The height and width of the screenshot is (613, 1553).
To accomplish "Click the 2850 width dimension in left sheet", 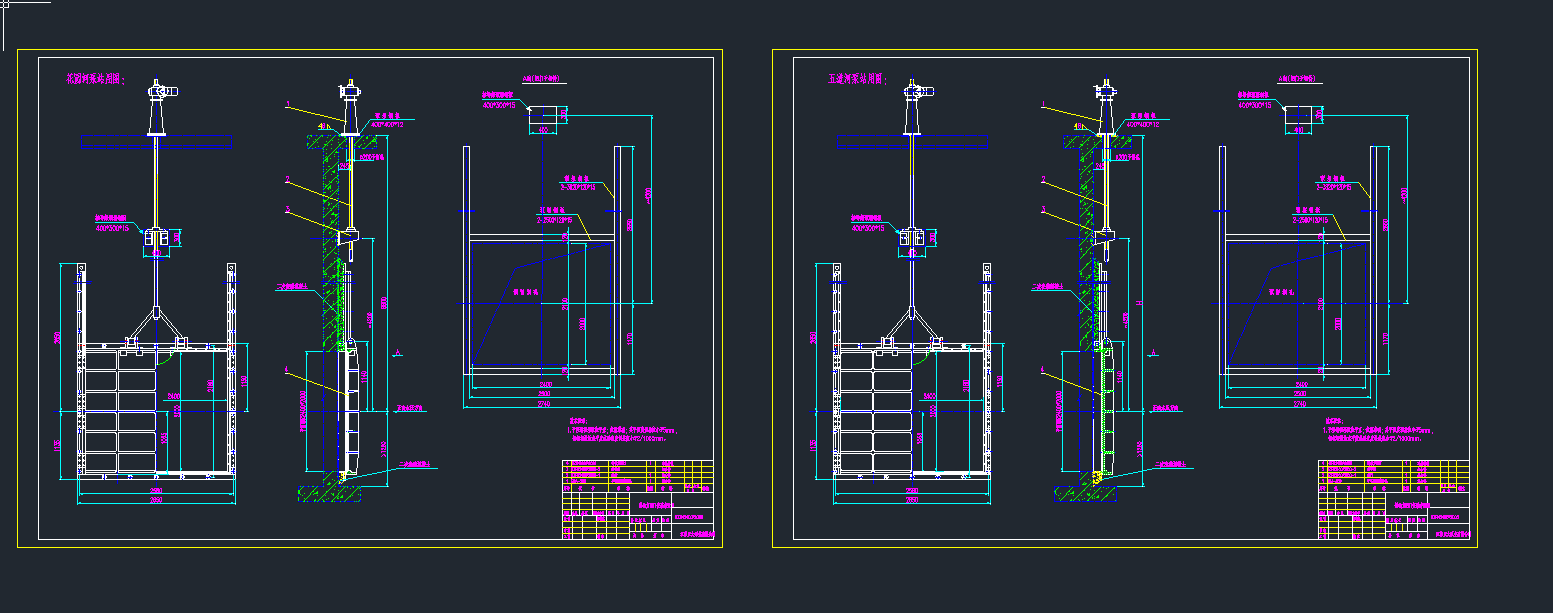I will point(156,500).
